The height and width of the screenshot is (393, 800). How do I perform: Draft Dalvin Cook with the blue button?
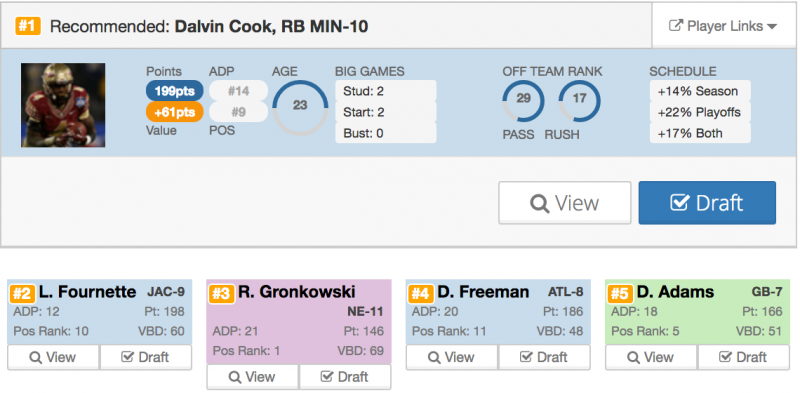[707, 203]
